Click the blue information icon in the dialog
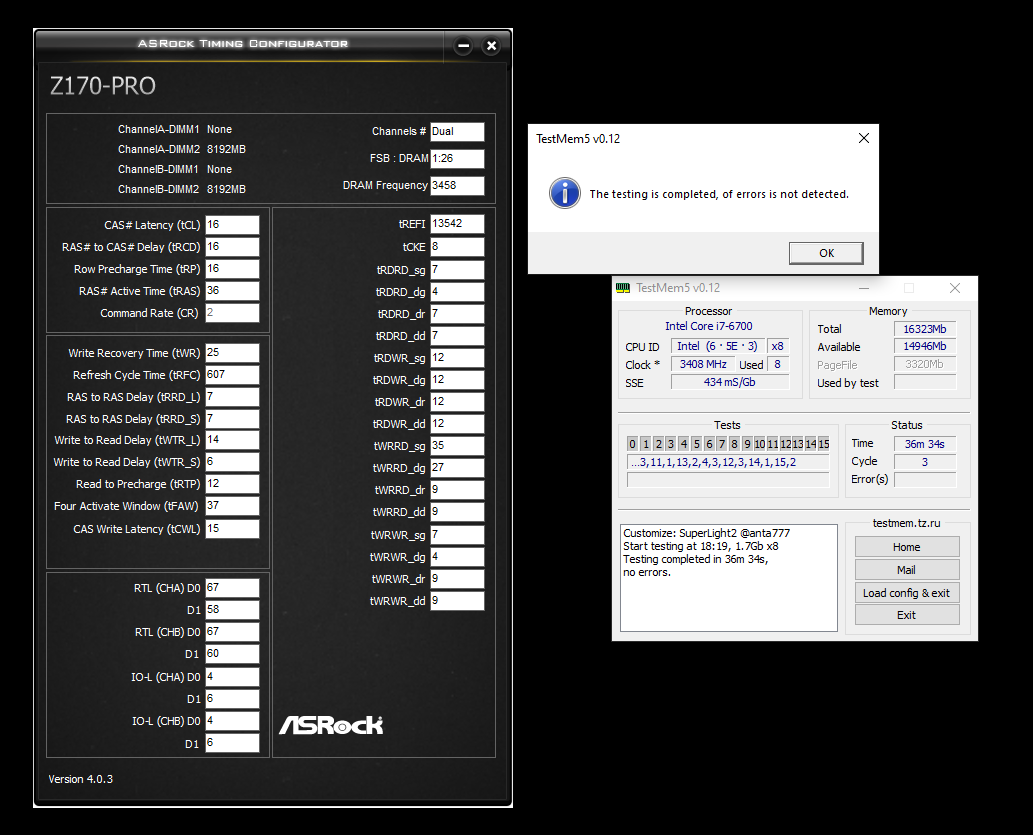 565,194
